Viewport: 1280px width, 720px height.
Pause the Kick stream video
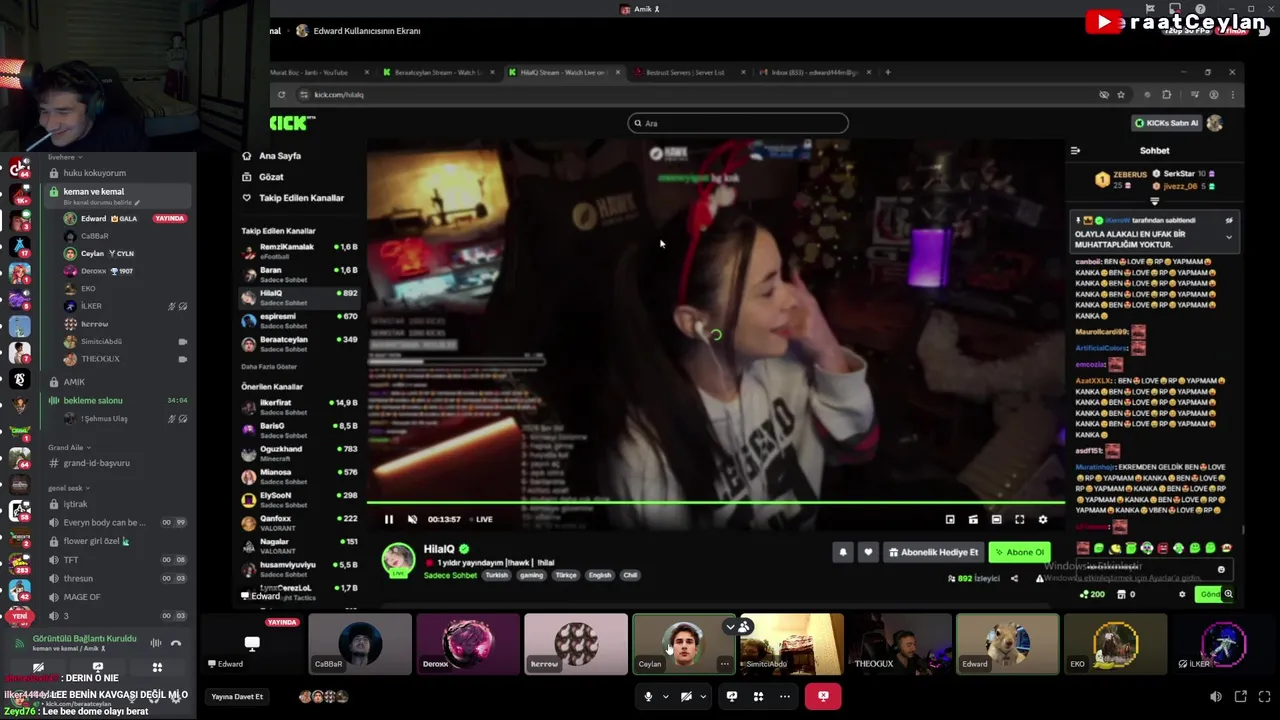tap(389, 519)
